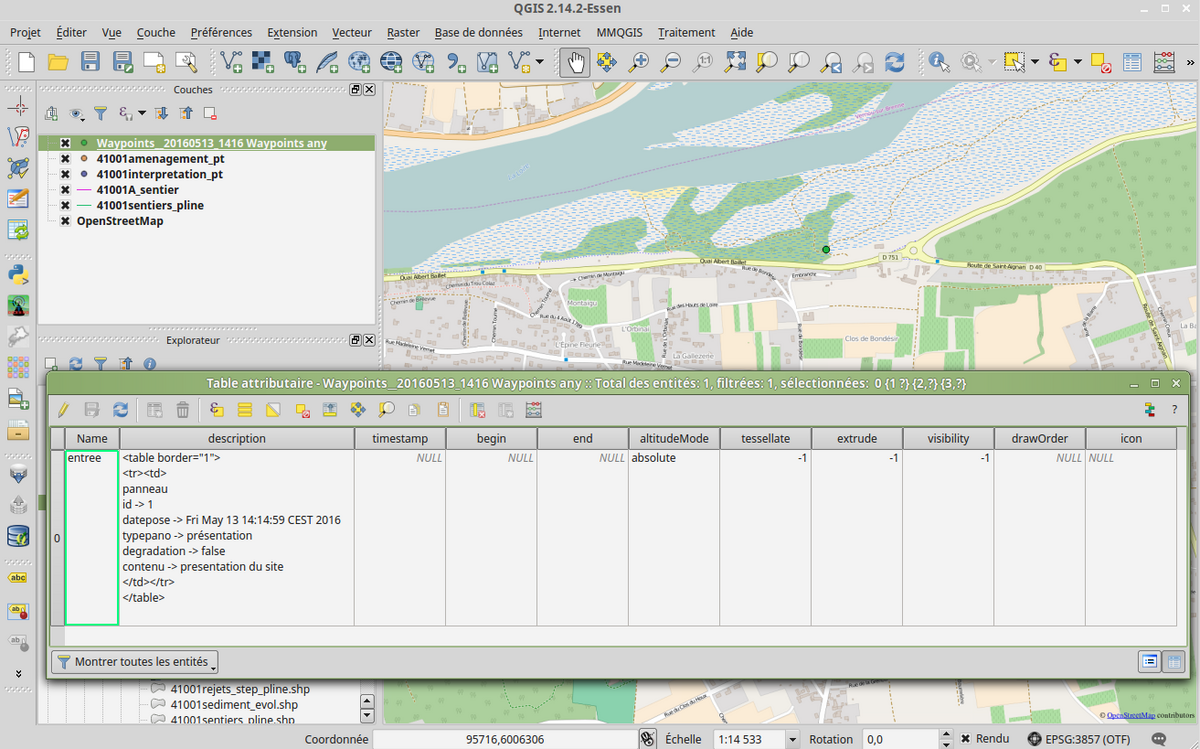Click Select all rows icon in attribute table
Image resolution: width=1200 pixels, height=749 pixels.
click(244, 409)
